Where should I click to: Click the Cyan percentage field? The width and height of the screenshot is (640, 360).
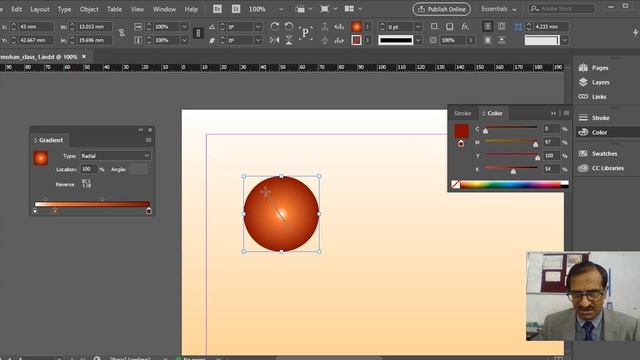point(551,129)
